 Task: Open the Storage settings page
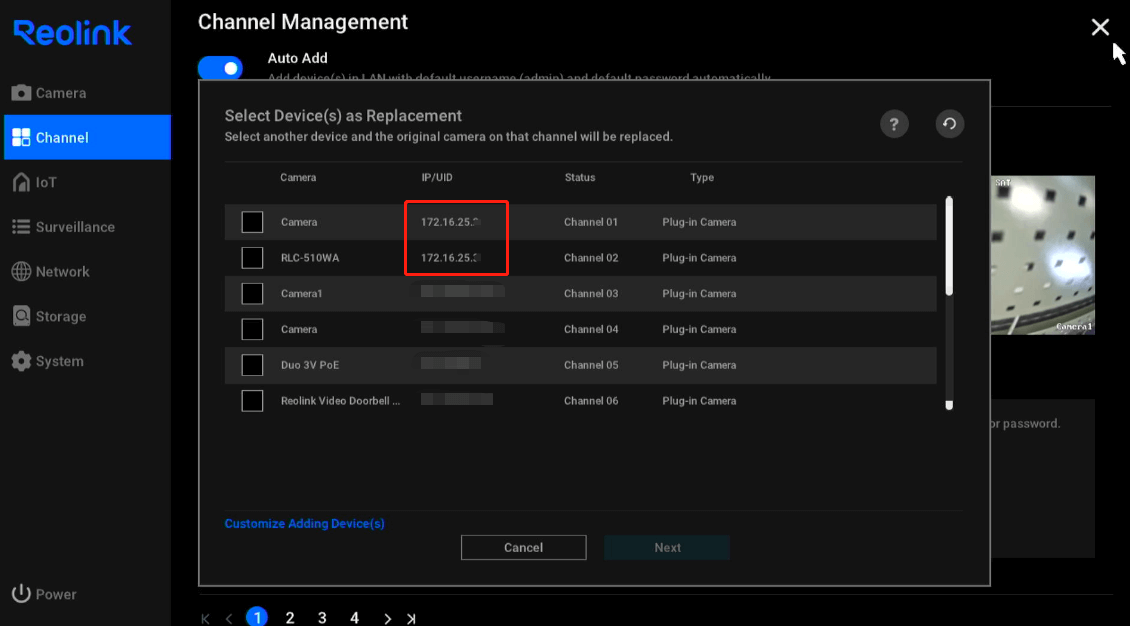coord(49,316)
